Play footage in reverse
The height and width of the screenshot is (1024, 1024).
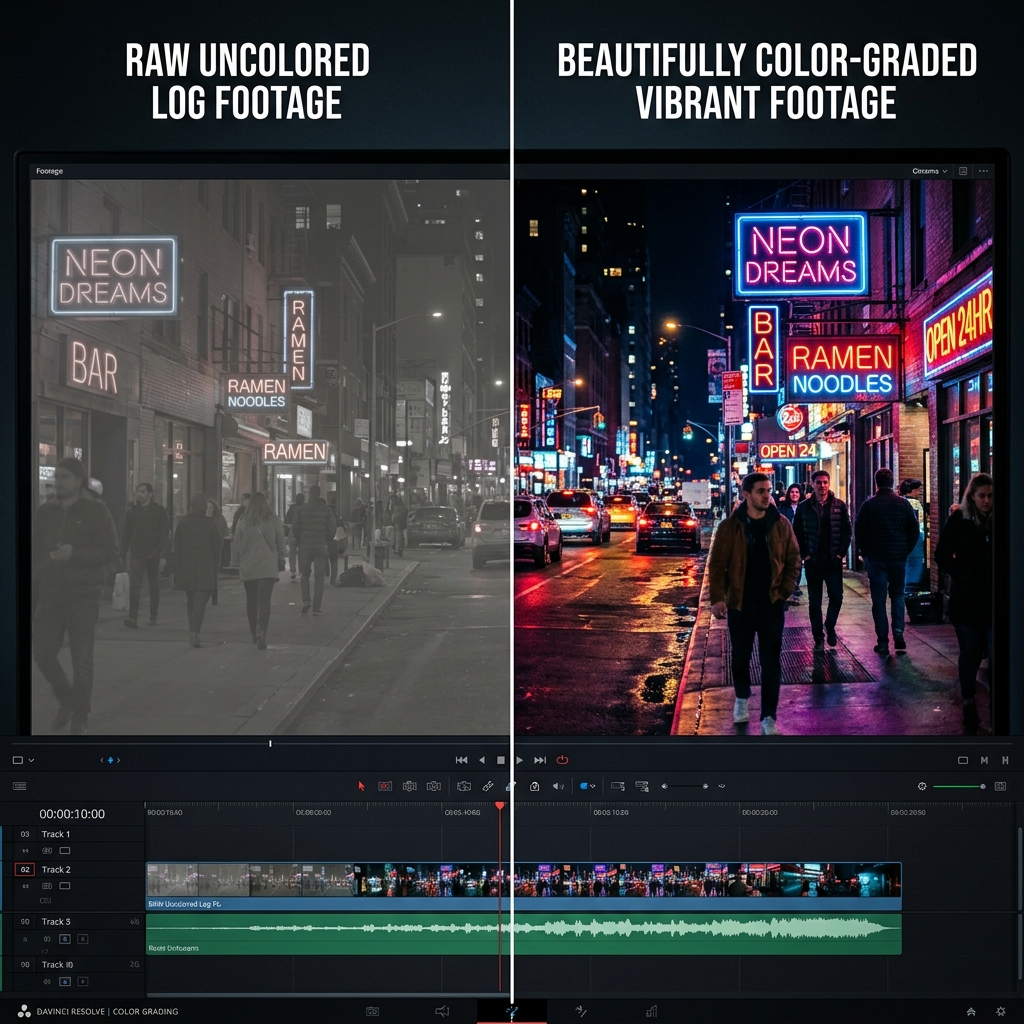(x=482, y=760)
